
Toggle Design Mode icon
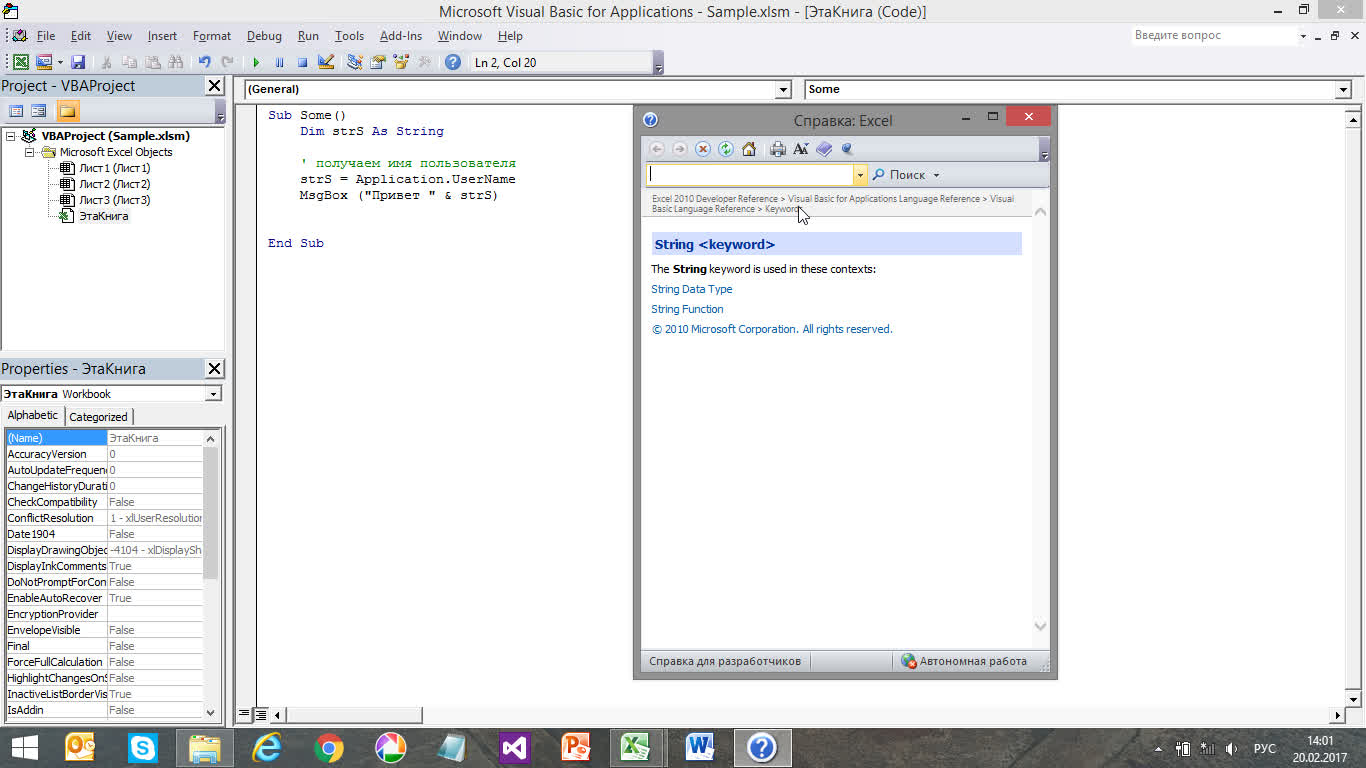(x=325, y=62)
